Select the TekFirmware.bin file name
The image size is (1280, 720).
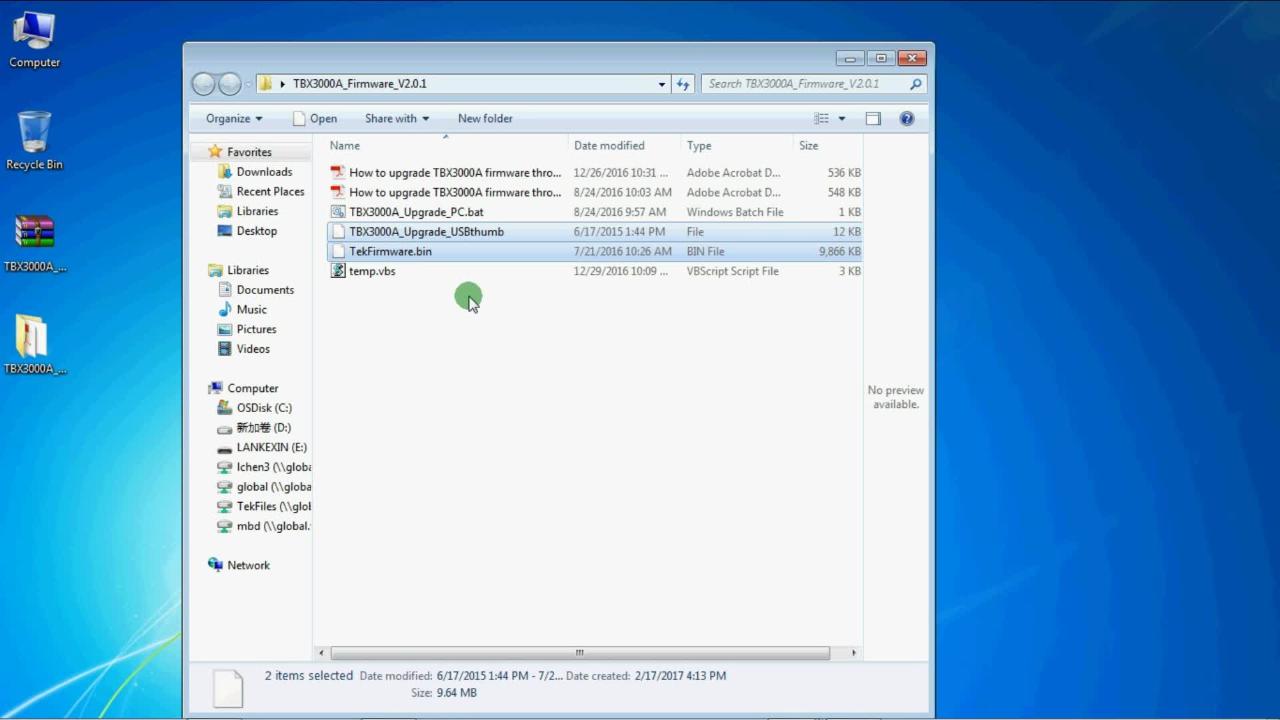pos(390,251)
